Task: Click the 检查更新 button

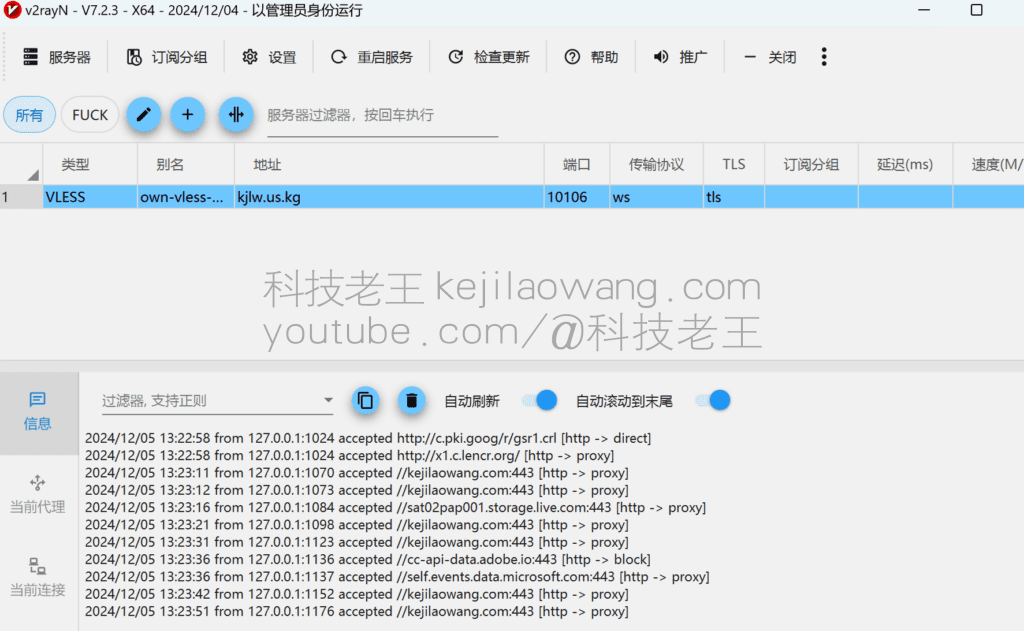Action: coord(489,57)
